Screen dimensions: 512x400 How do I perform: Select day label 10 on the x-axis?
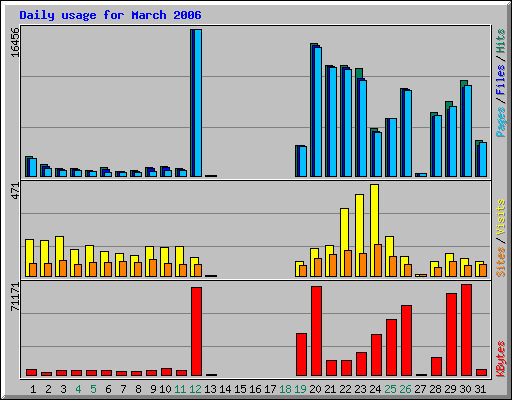[x=165, y=389]
